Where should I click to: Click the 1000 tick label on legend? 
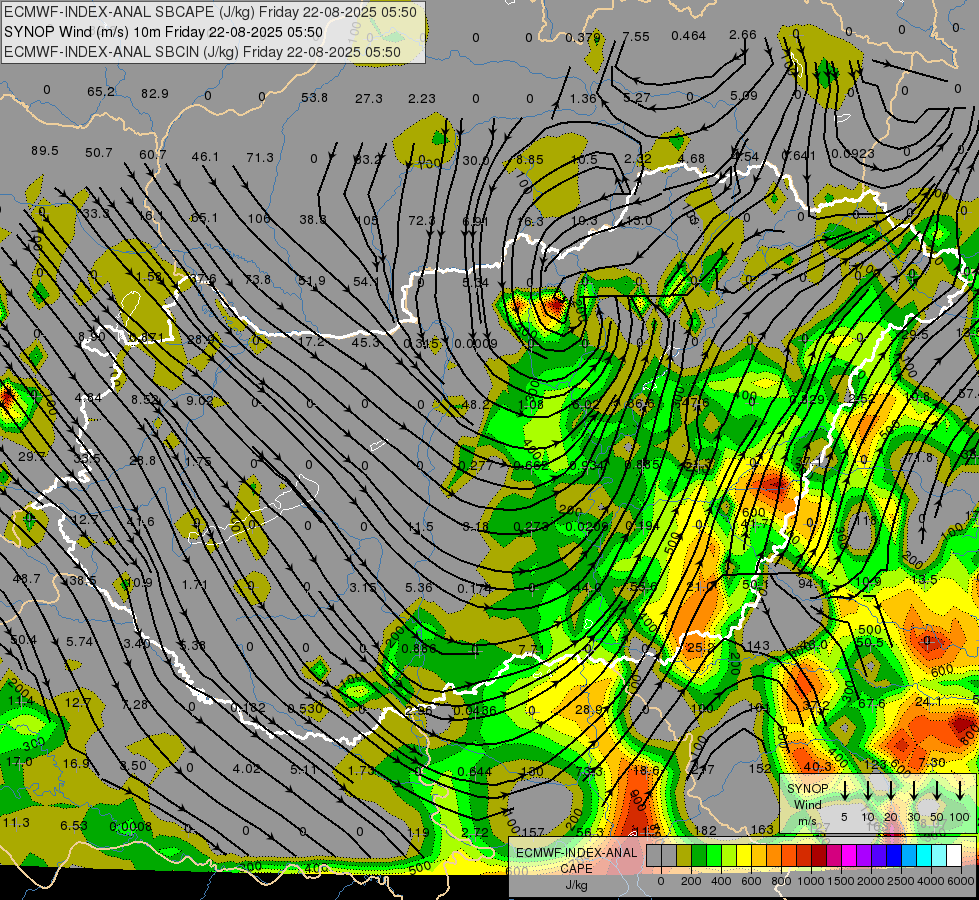811,881
